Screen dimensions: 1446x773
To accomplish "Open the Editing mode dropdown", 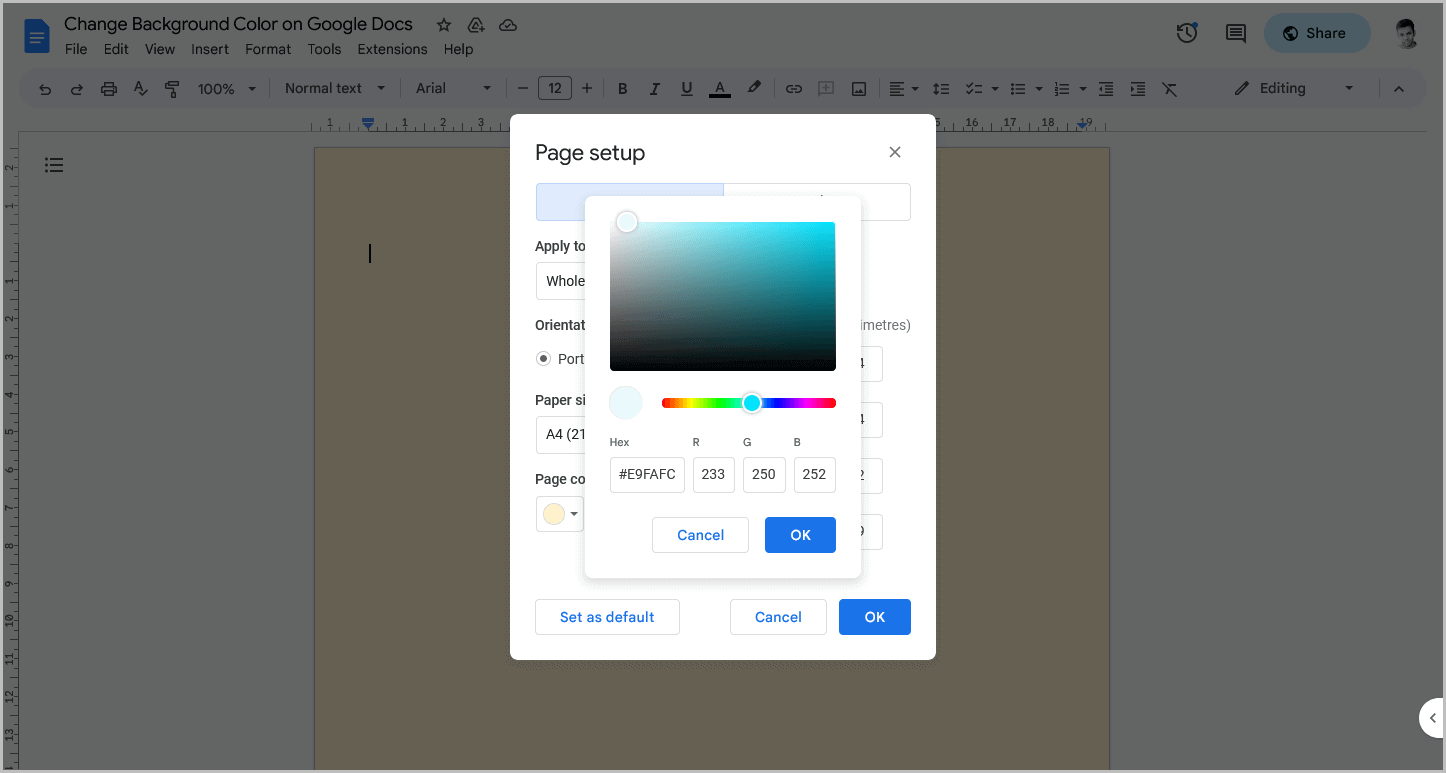I will tap(1293, 88).
